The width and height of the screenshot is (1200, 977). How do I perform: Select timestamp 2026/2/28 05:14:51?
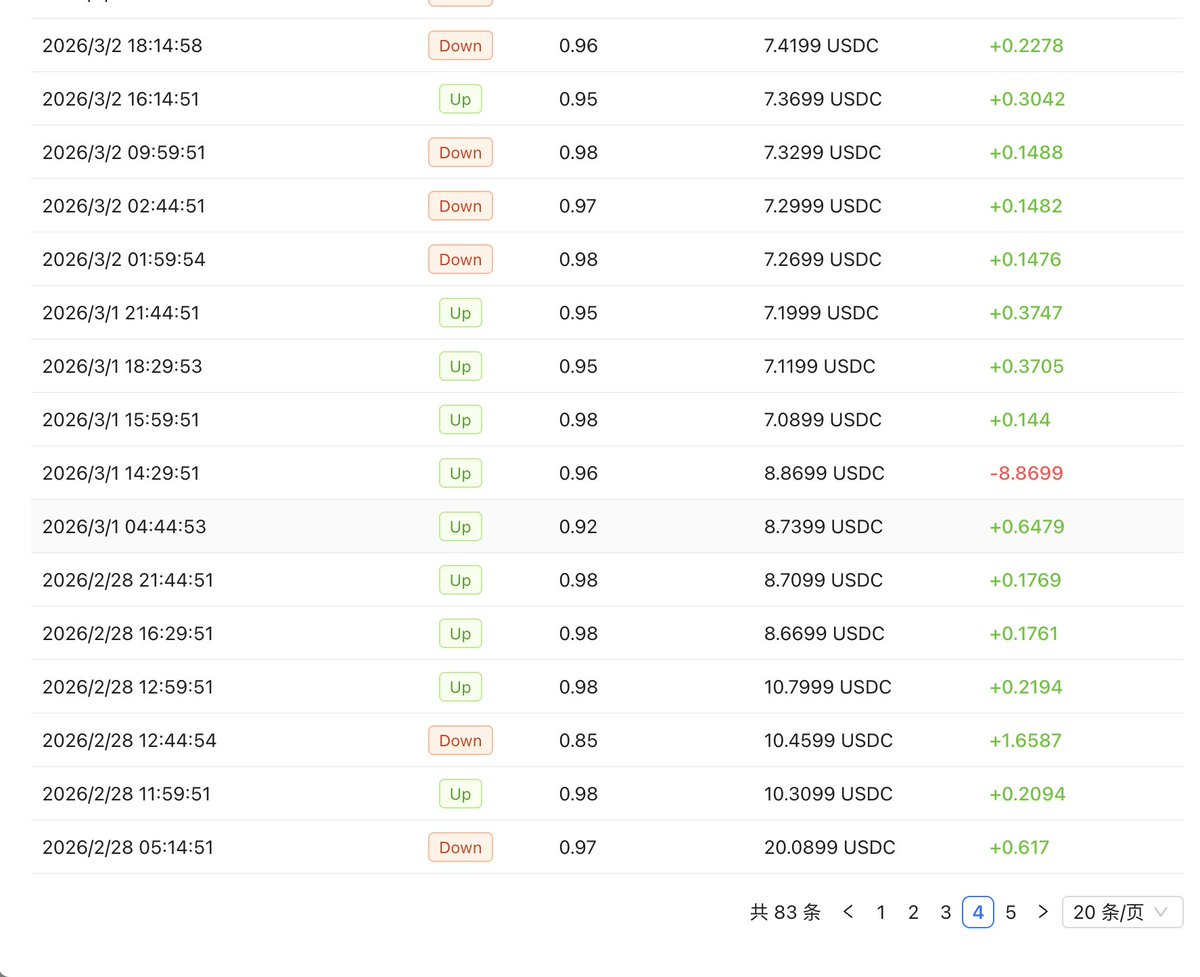click(128, 847)
